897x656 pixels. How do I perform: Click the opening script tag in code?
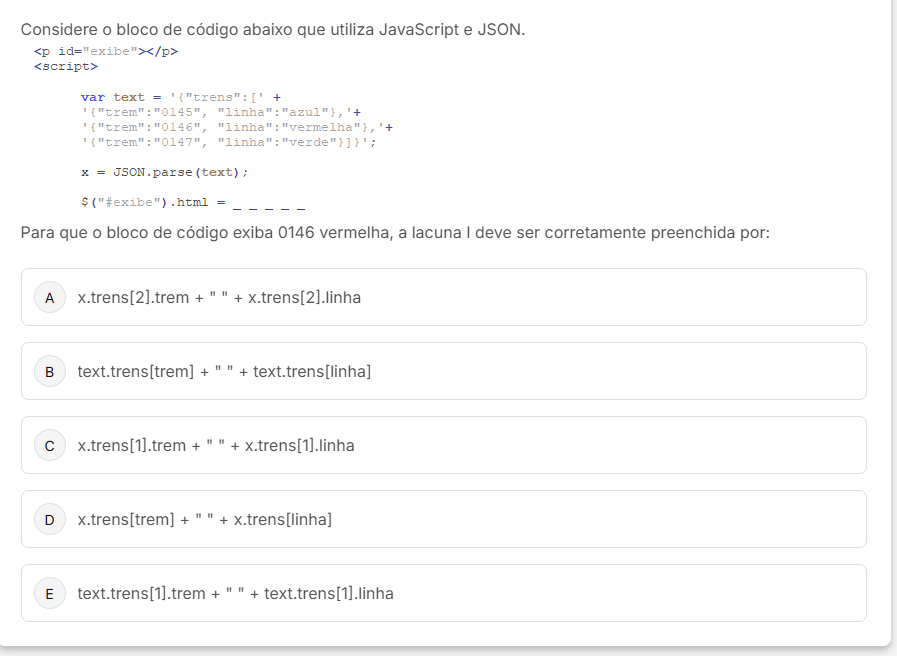click(66, 66)
